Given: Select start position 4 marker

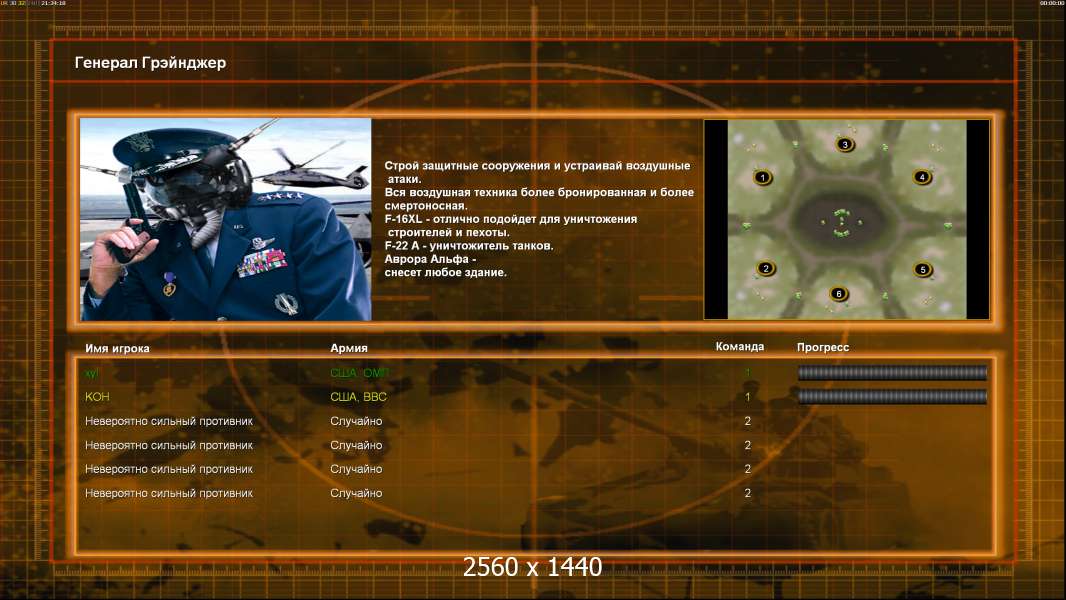Looking at the screenshot, I should coord(922,177).
